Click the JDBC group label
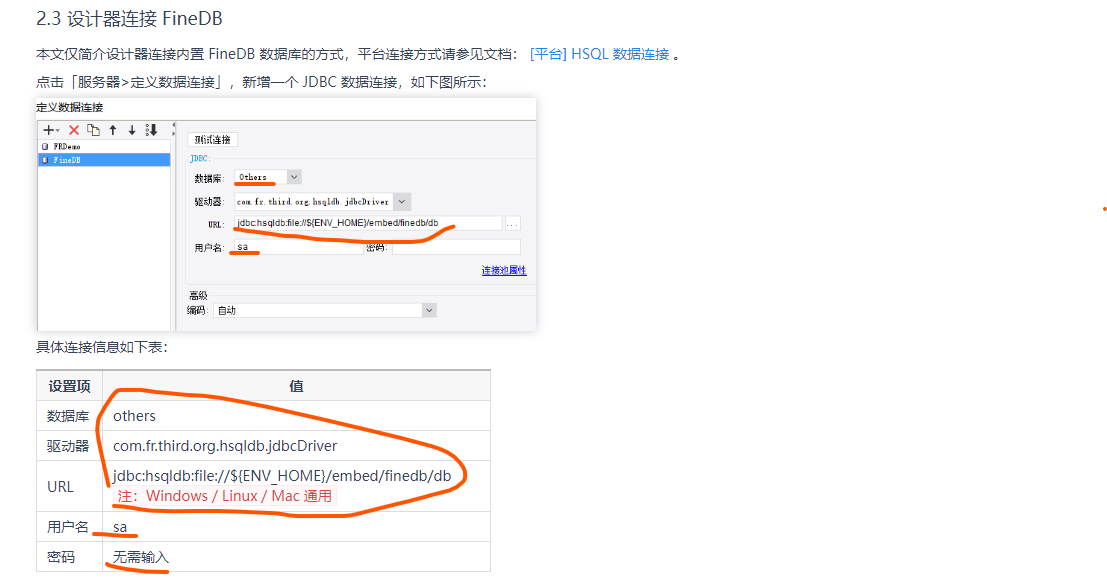This screenshot has height=585, width=1107. coord(200,159)
